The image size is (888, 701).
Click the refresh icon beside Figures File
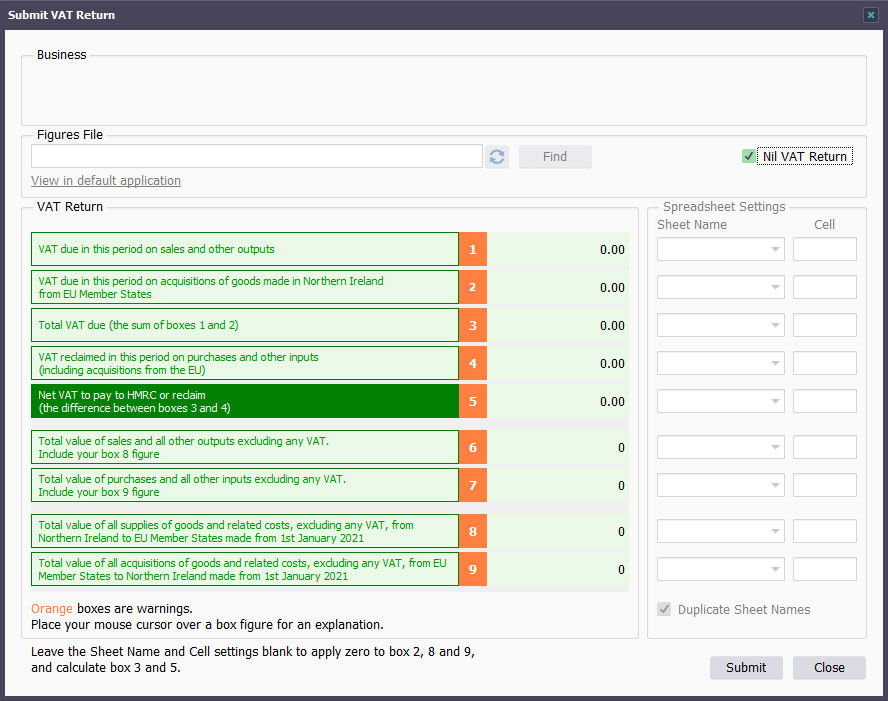click(497, 157)
